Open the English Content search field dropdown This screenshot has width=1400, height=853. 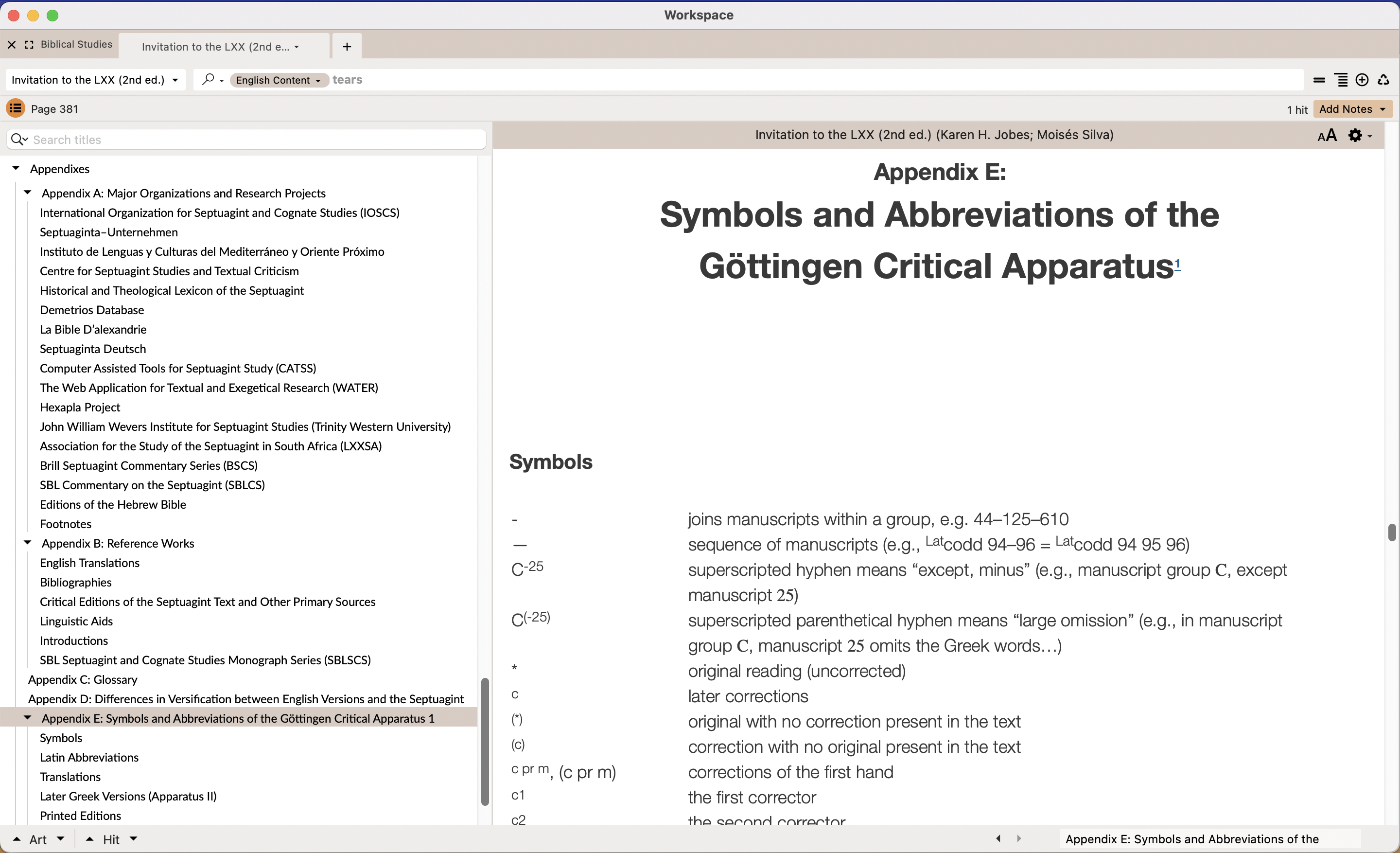click(x=278, y=80)
